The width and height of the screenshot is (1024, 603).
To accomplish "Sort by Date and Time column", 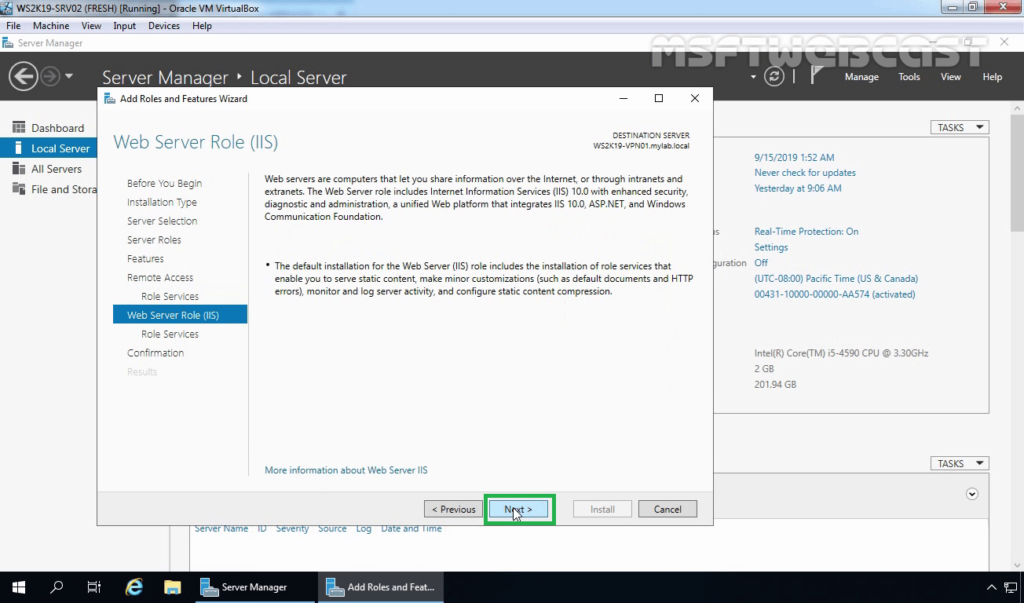I will (x=411, y=529).
